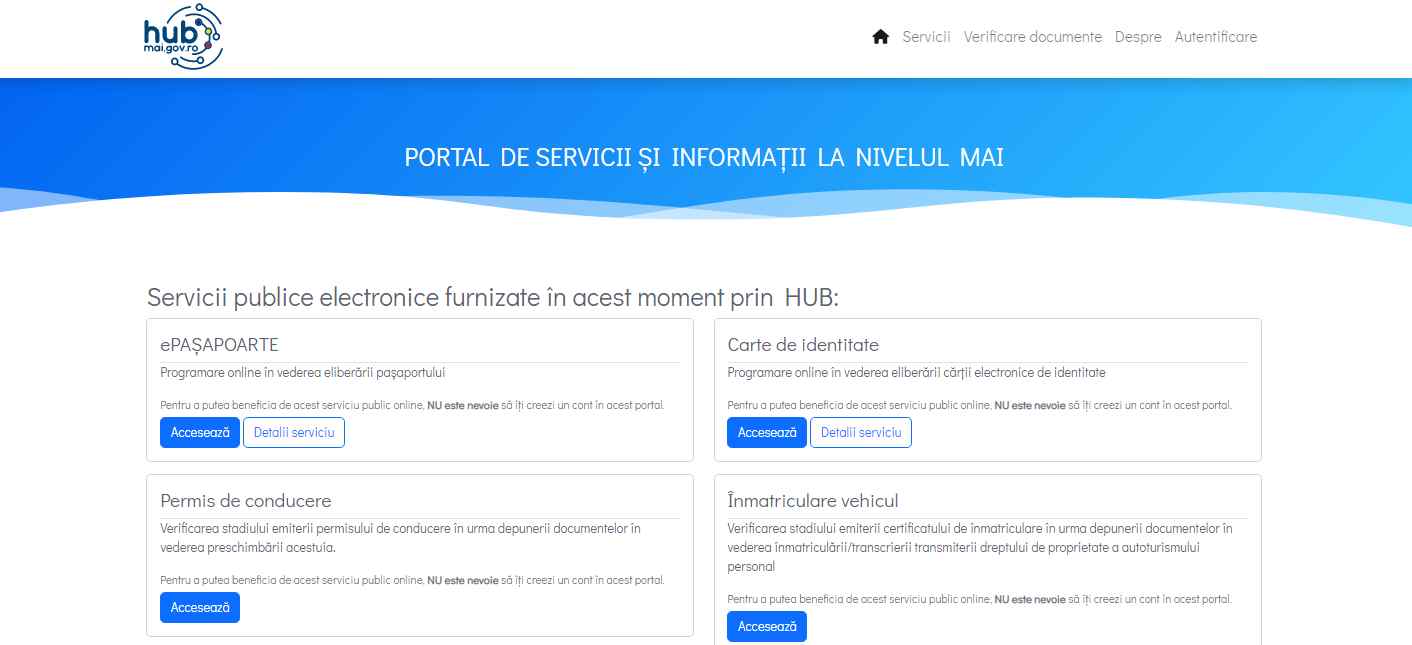Open Detalii serviciu for ePAȘAPOARTE
This screenshot has height=645, width=1412.
pyautogui.click(x=294, y=432)
